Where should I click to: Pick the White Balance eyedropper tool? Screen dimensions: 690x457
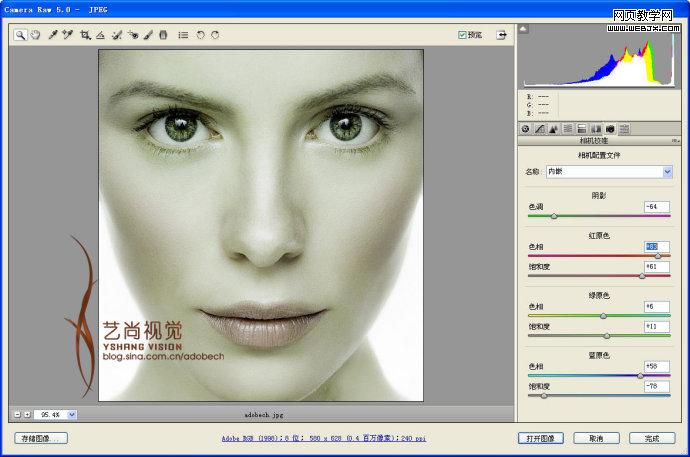click(x=53, y=35)
